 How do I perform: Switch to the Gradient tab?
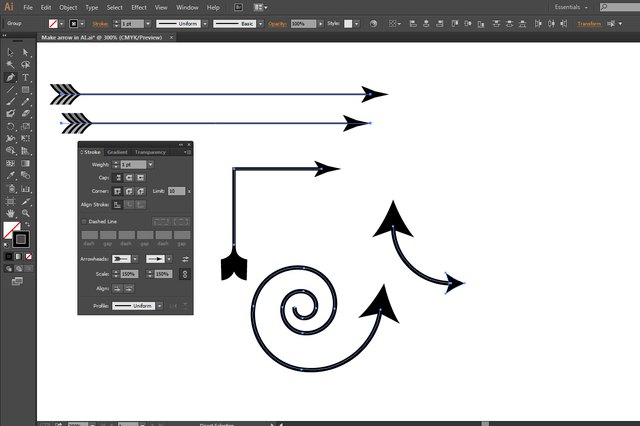click(117, 152)
